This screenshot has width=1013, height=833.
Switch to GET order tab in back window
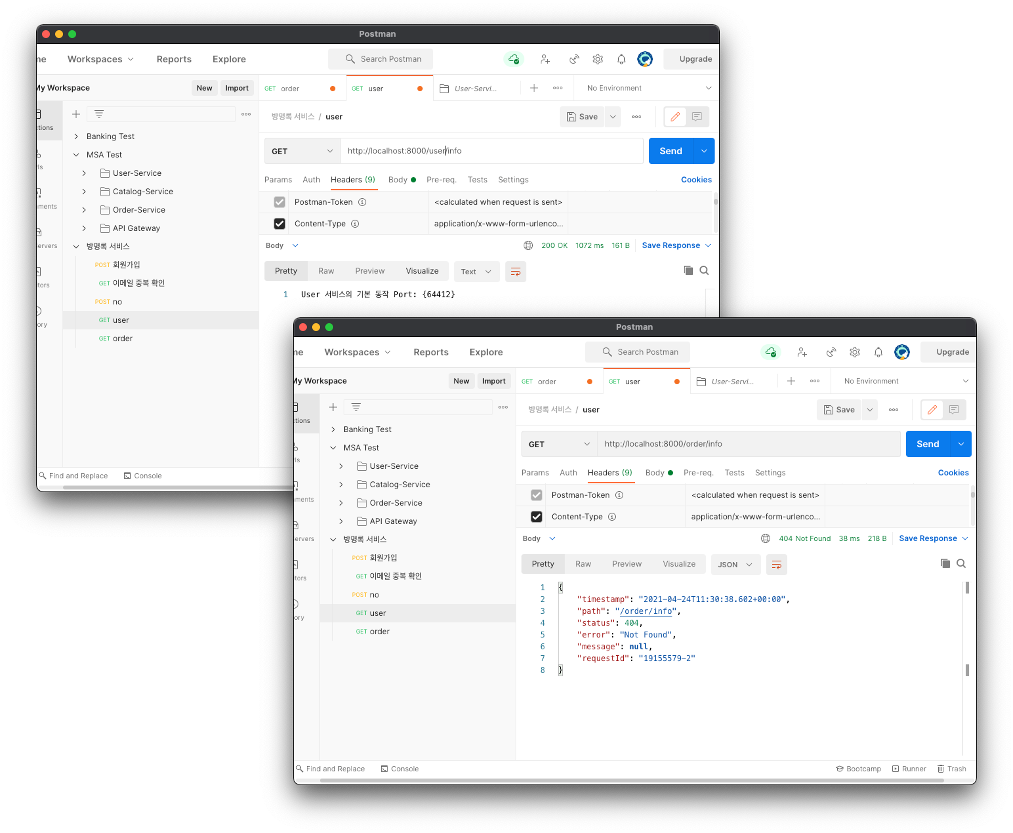(303, 88)
